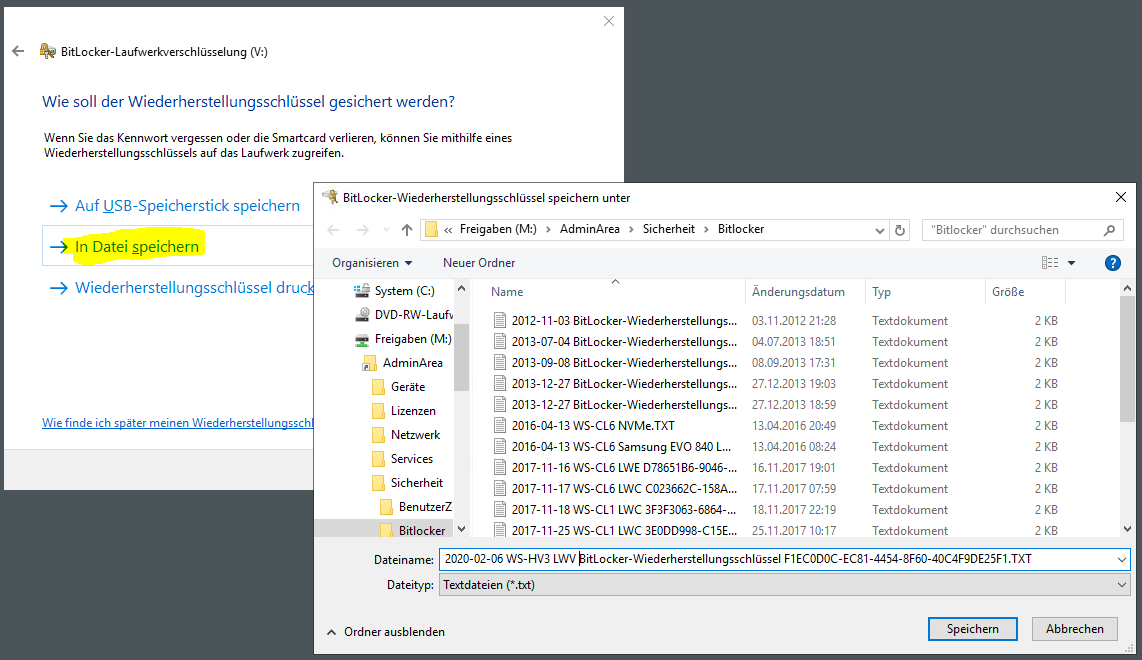Click the folder tree scrollbar thumb
The height and width of the screenshot is (660, 1142).
461,358
